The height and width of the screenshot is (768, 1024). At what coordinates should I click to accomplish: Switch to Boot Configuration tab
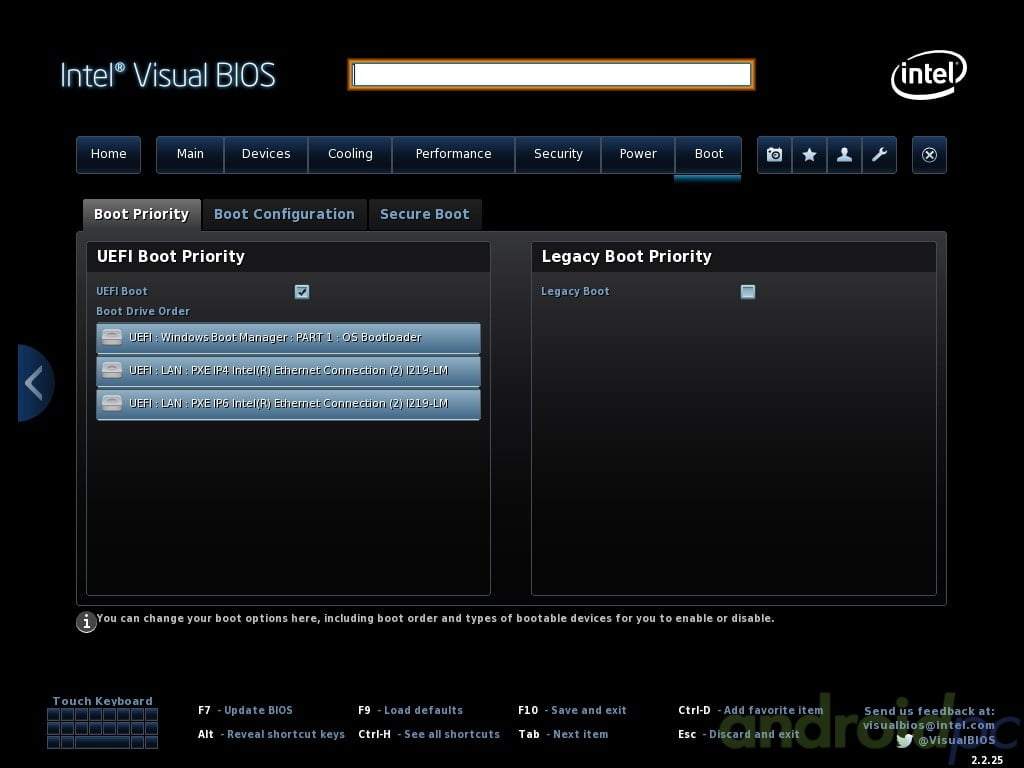point(284,214)
